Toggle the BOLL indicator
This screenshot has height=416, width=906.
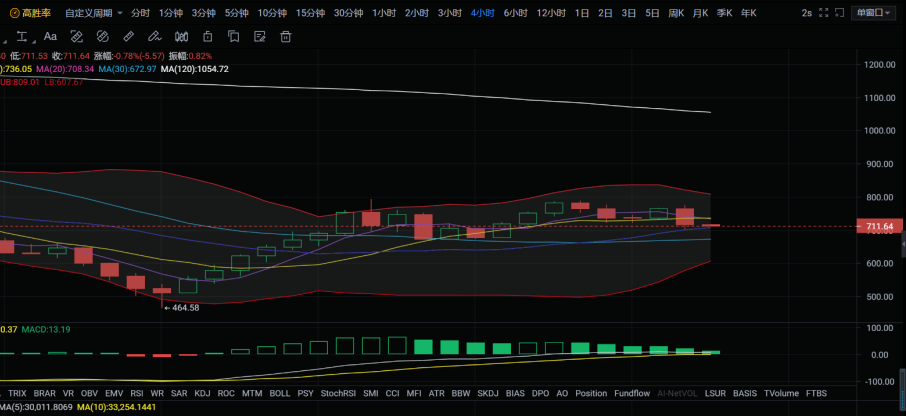(x=280, y=393)
